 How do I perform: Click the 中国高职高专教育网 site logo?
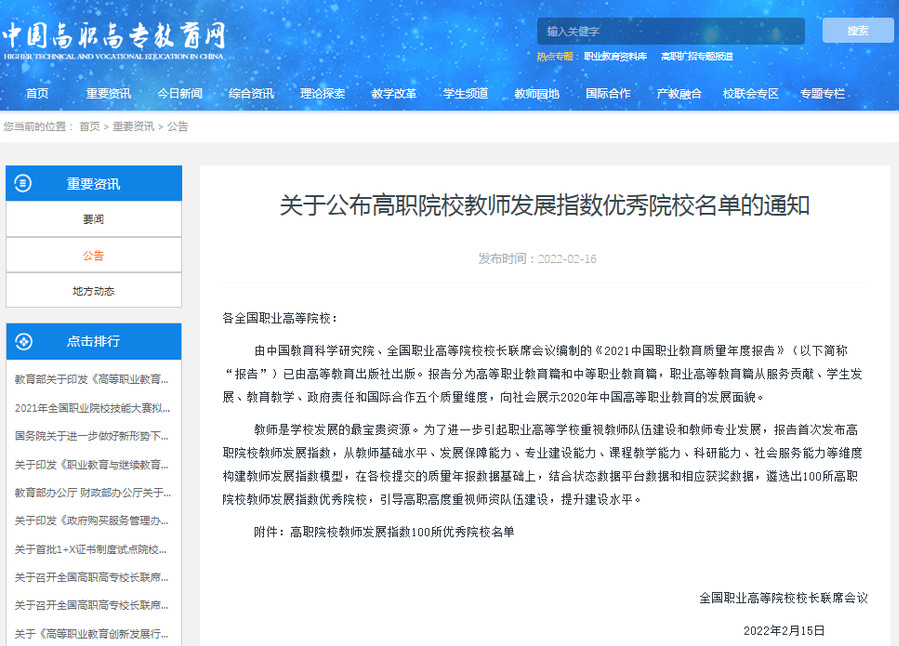click(x=114, y=38)
